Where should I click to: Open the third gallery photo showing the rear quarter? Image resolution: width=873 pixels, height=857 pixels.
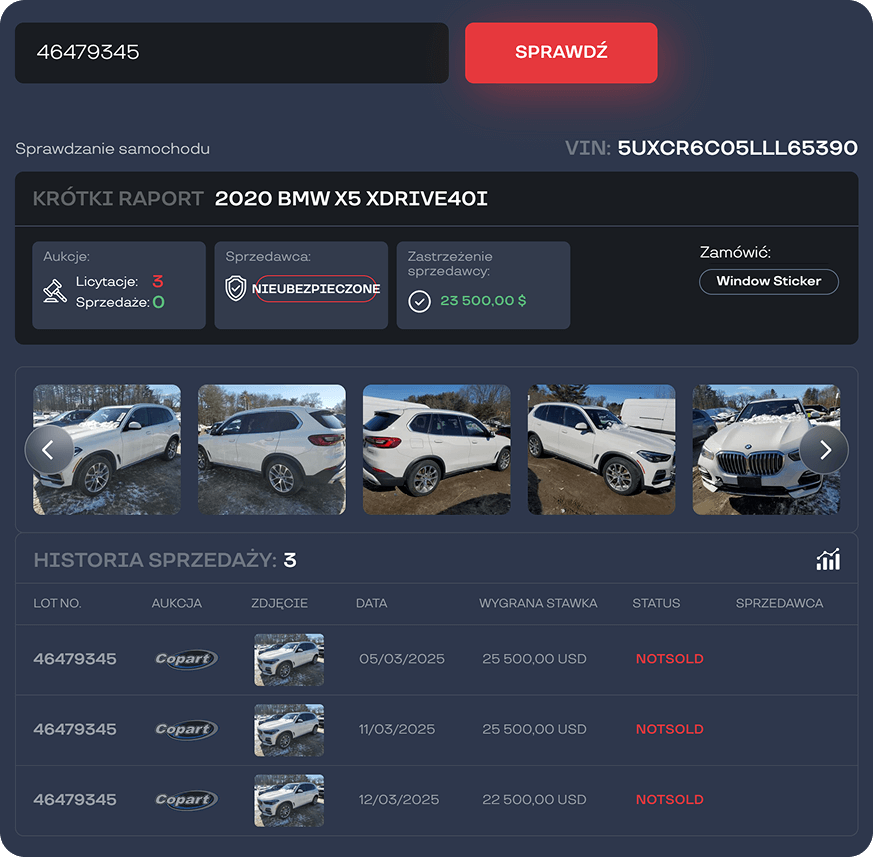pos(436,450)
